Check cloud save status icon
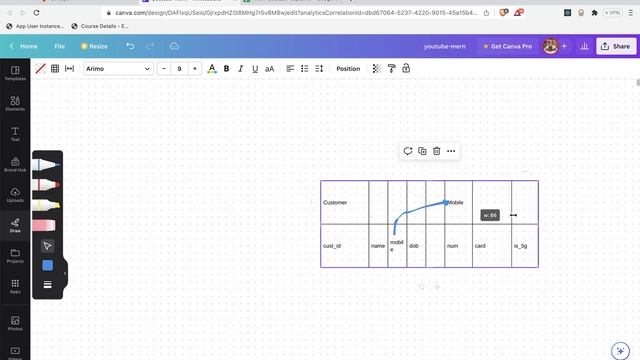 coord(174,46)
